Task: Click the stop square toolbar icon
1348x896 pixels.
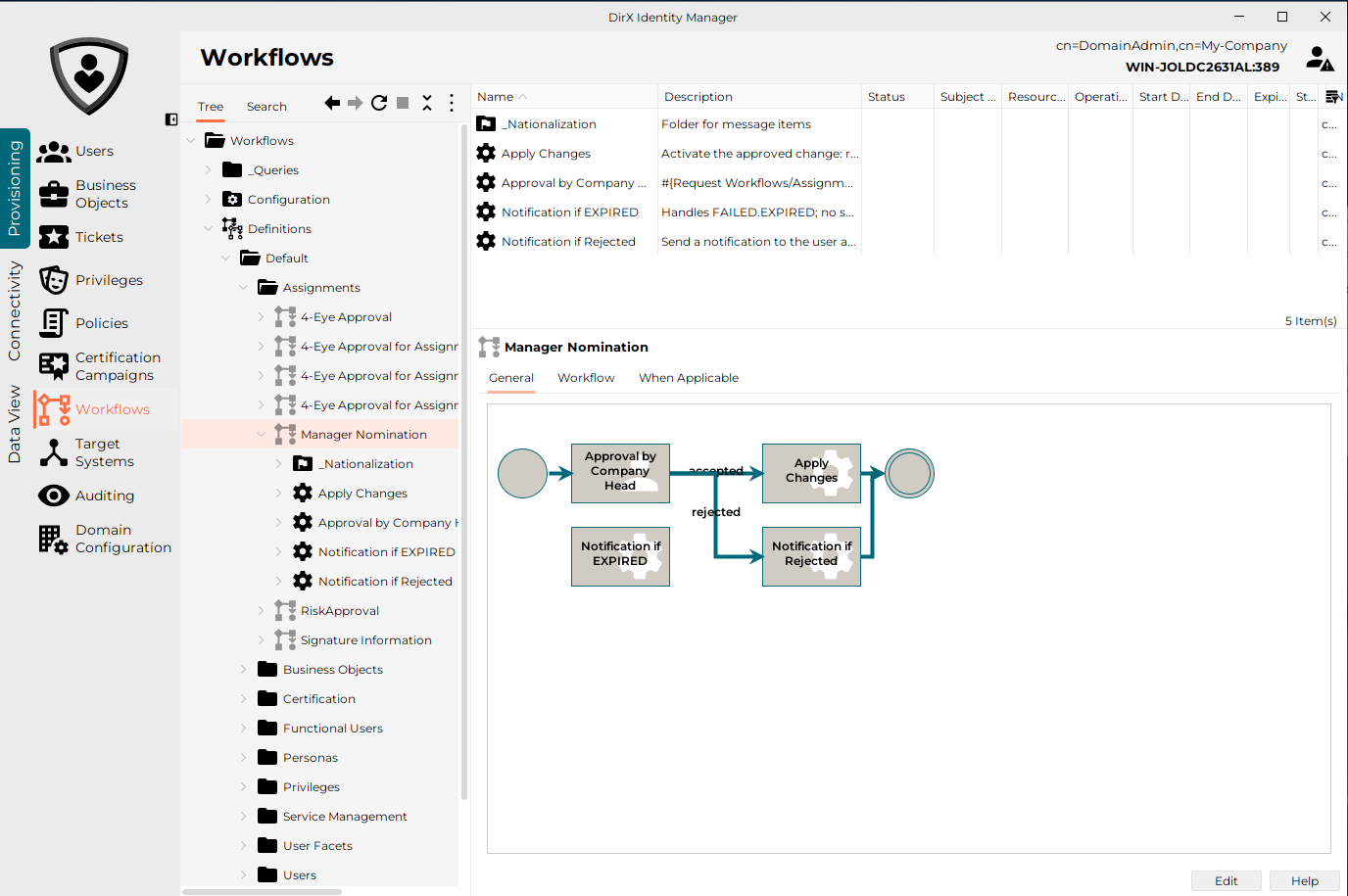Action: pyautogui.click(x=403, y=103)
